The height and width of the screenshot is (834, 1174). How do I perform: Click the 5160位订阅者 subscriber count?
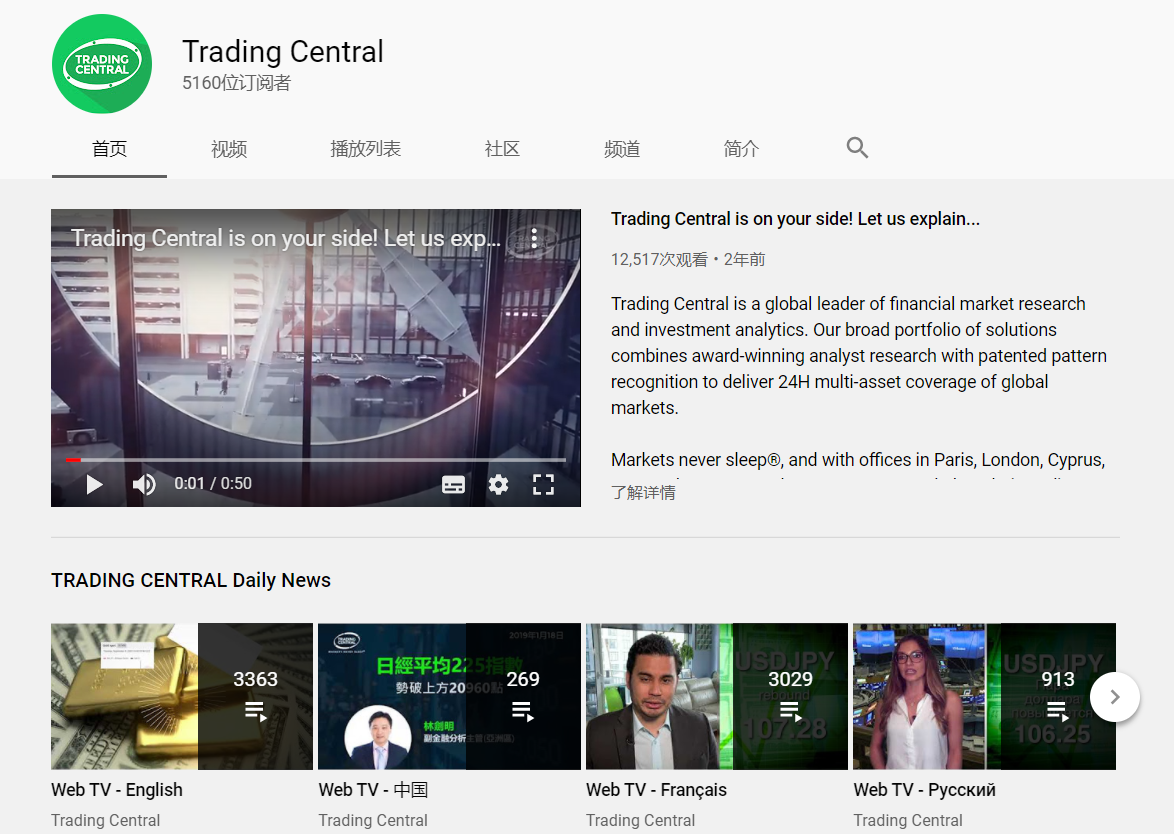coord(237,83)
